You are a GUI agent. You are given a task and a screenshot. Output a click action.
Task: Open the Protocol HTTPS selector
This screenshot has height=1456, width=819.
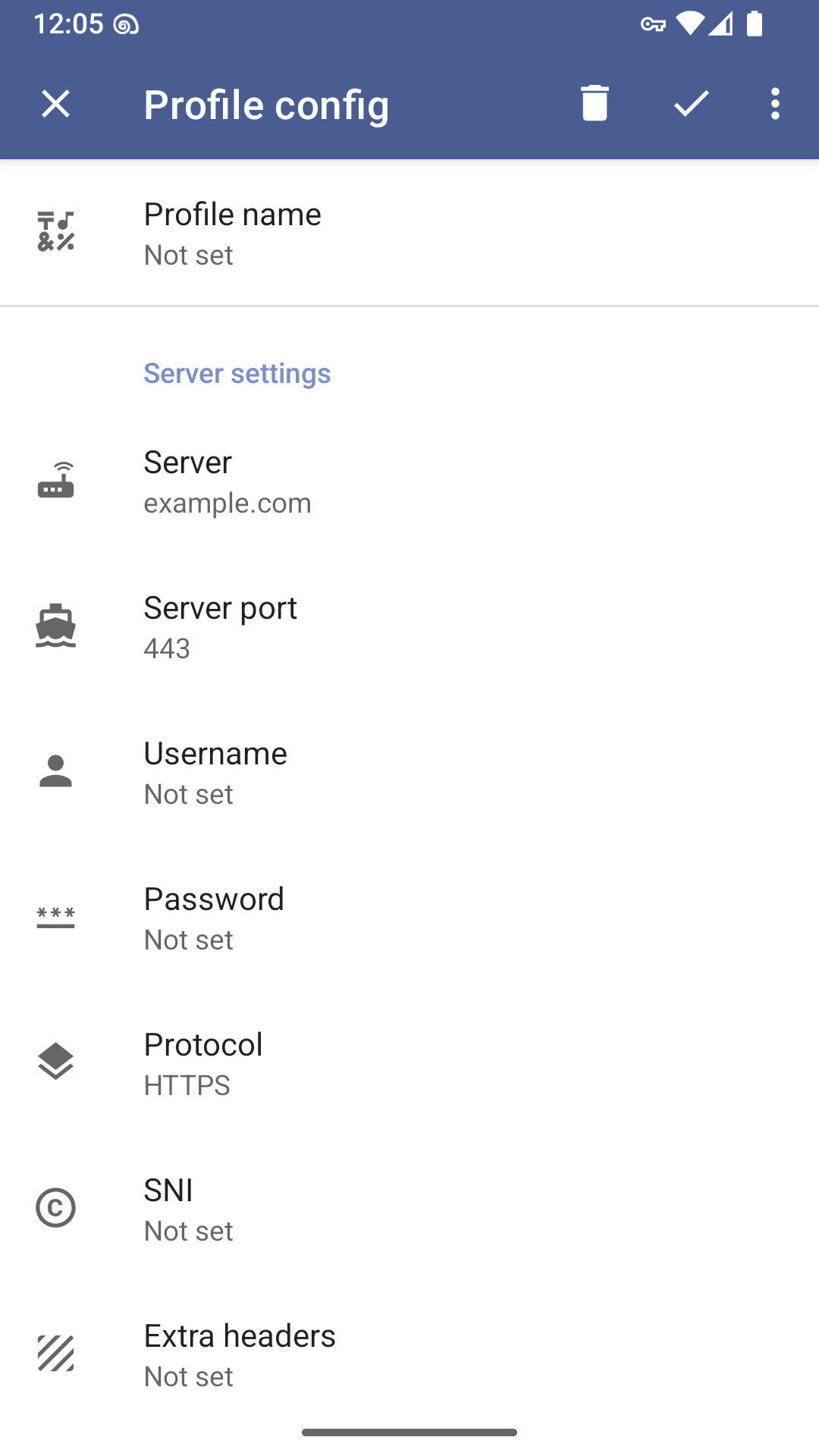point(409,1063)
